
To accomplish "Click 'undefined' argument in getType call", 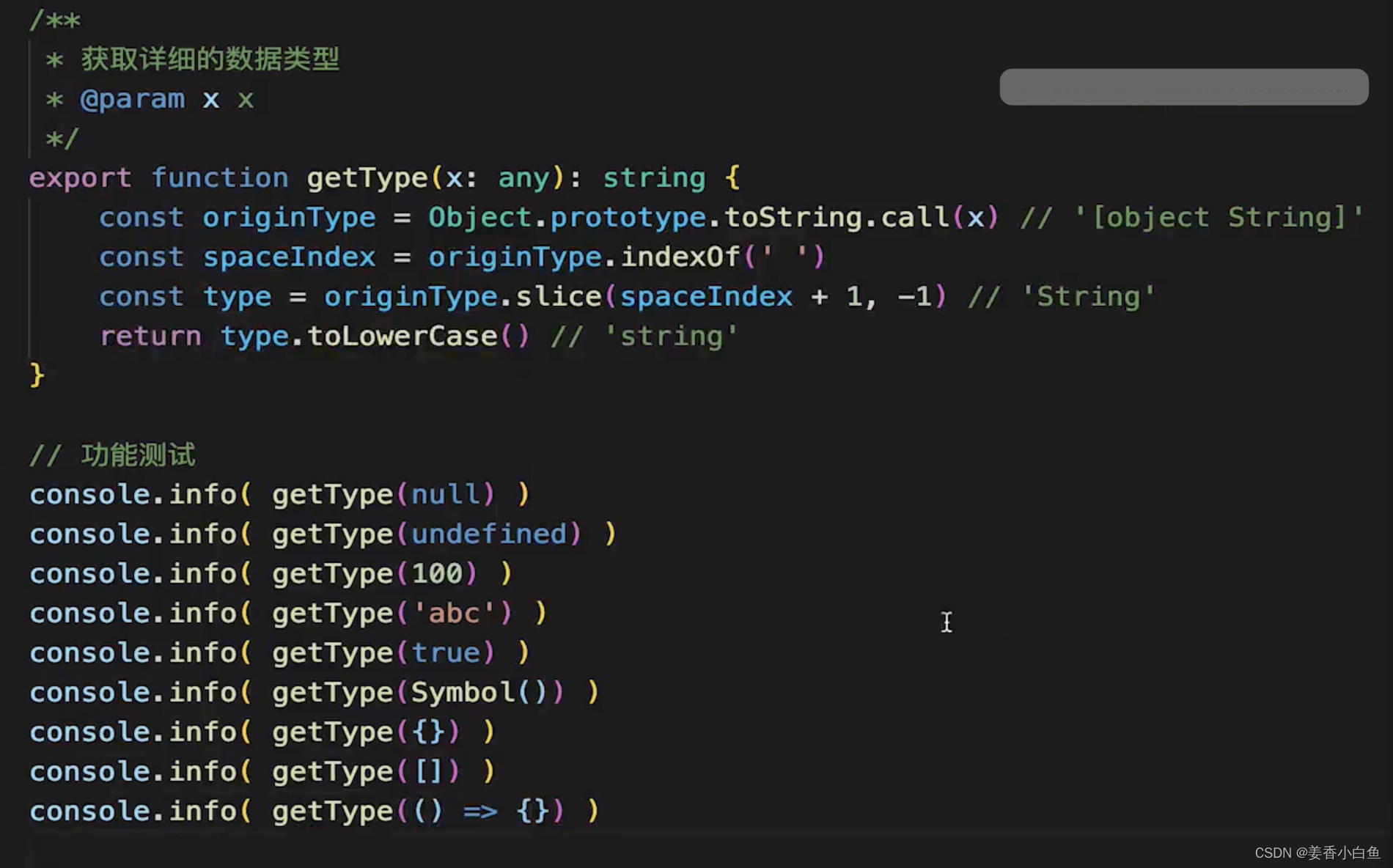I will pos(489,534).
